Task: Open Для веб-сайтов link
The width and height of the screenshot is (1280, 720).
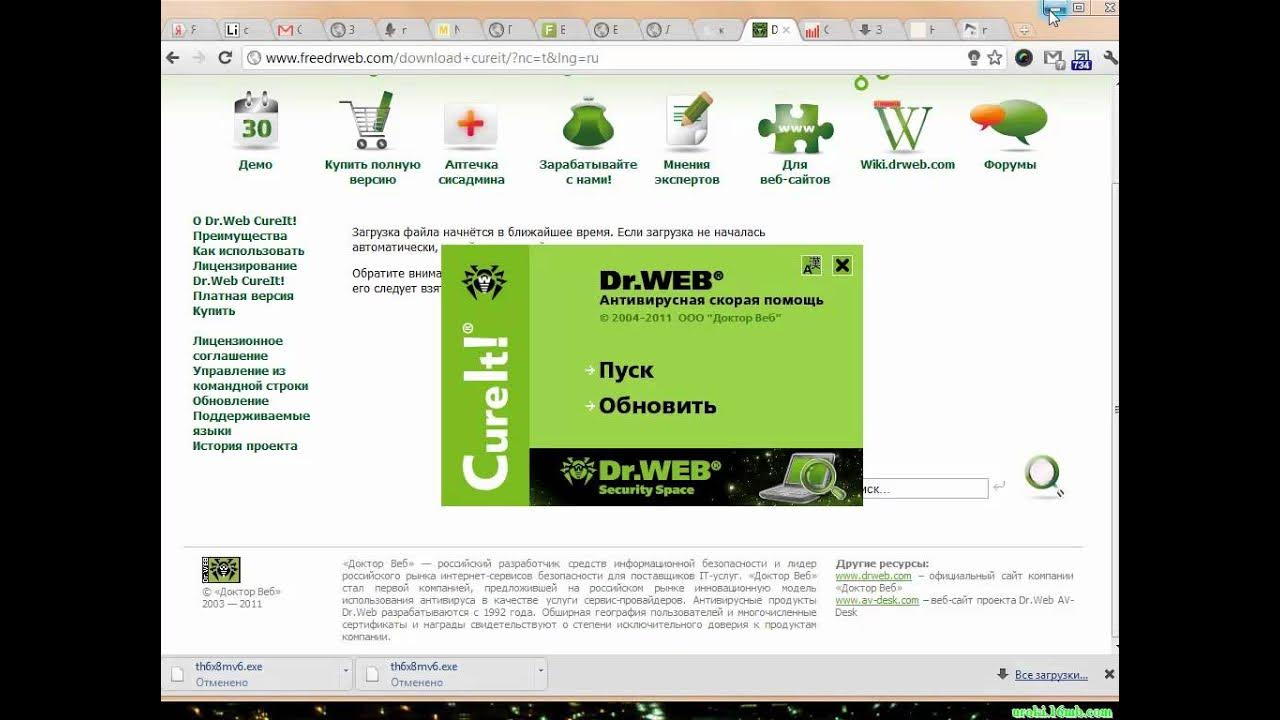Action: pos(795,172)
